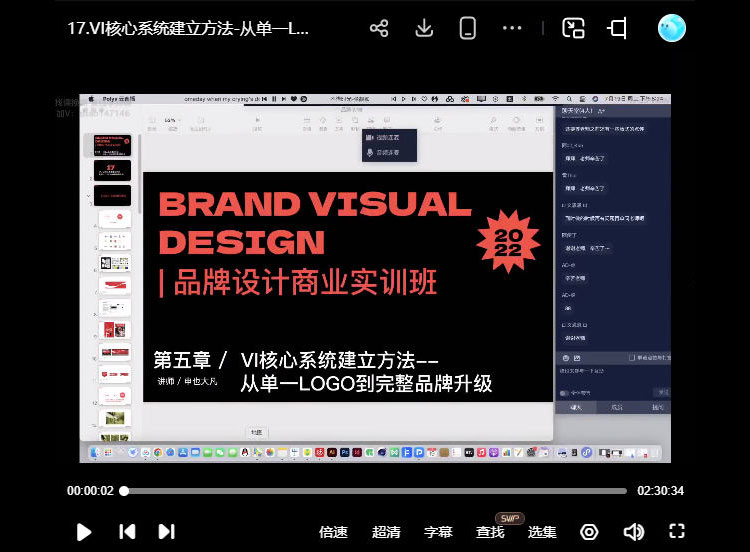Screen dimensions: 750x552
Task: Click the video title text
Action: point(188,28)
